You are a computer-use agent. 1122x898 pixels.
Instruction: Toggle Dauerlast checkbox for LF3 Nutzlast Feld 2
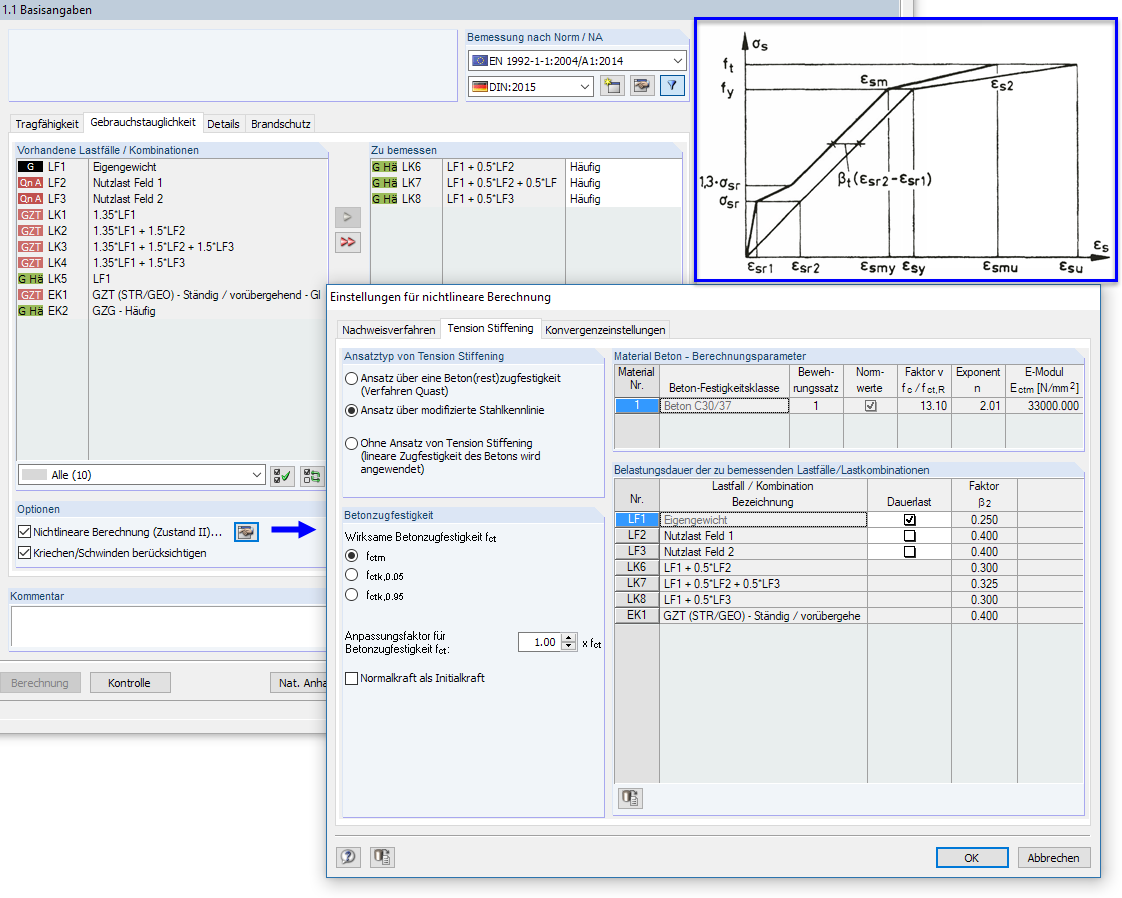(909, 552)
